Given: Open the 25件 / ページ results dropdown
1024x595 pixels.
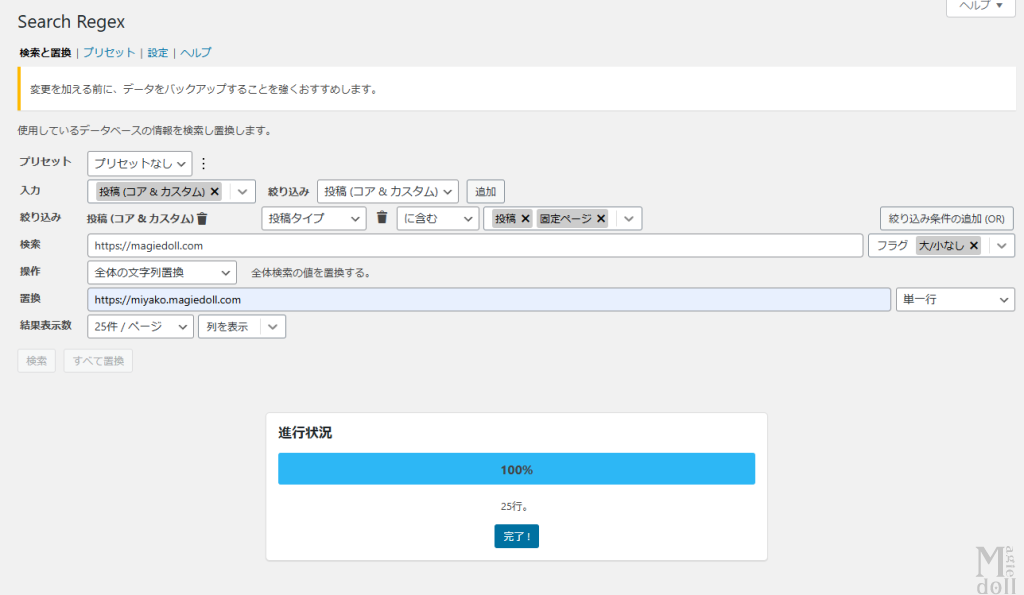Looking at the screenshot, I should pyautogui.click(x=141, y=326).
